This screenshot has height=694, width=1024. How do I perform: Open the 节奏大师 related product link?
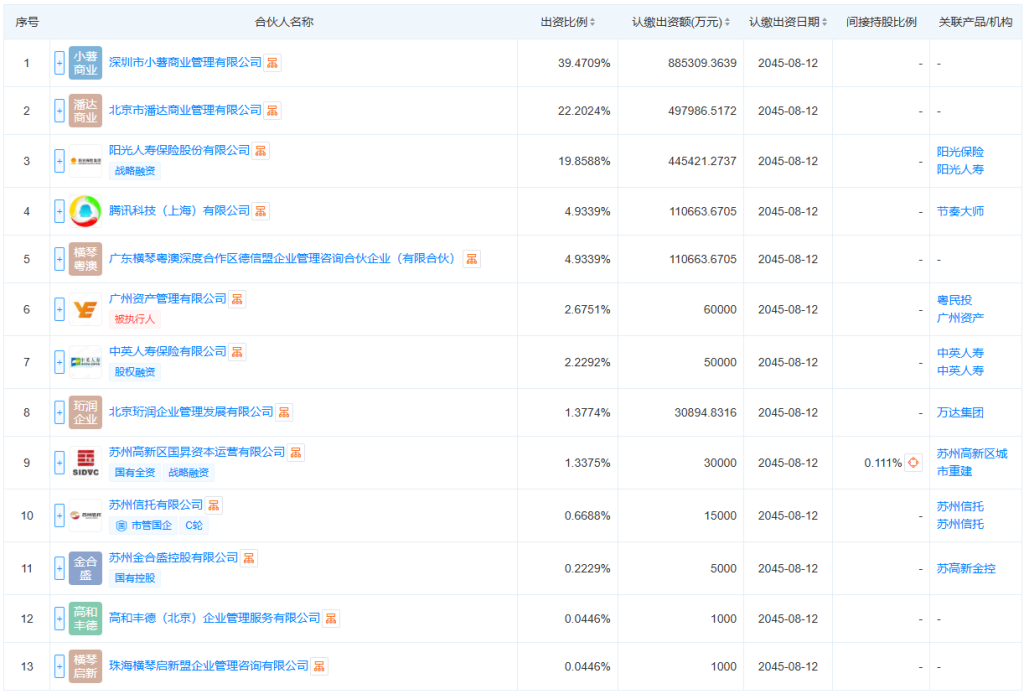(960, 211)
